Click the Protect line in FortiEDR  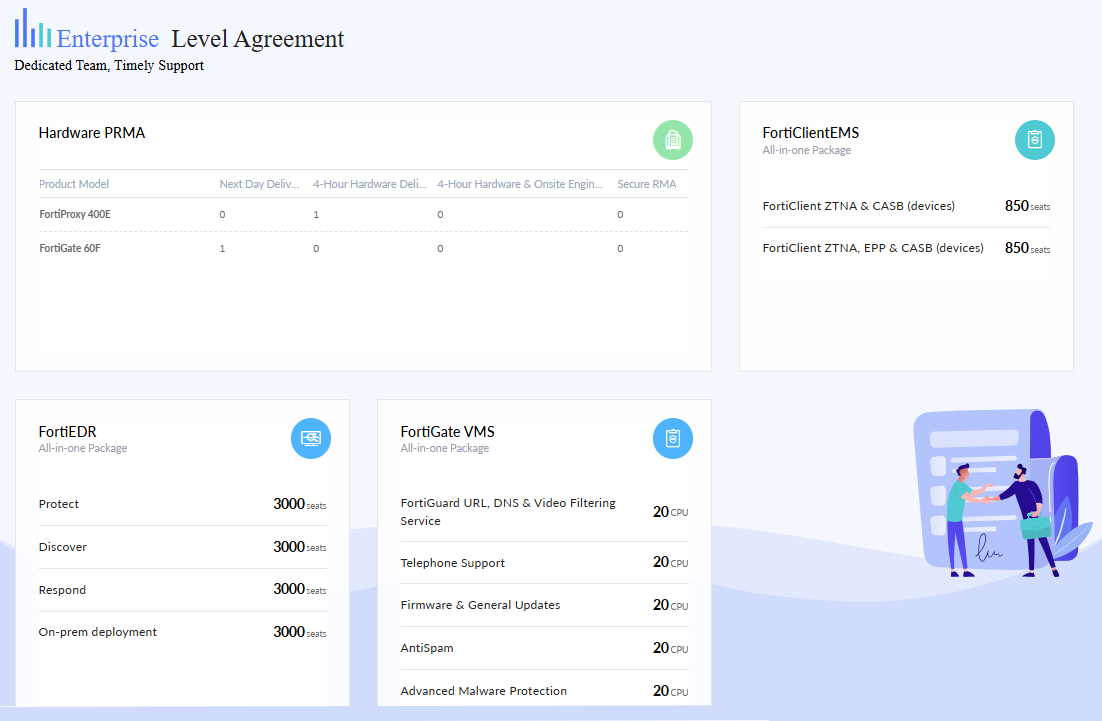[58, 504]
